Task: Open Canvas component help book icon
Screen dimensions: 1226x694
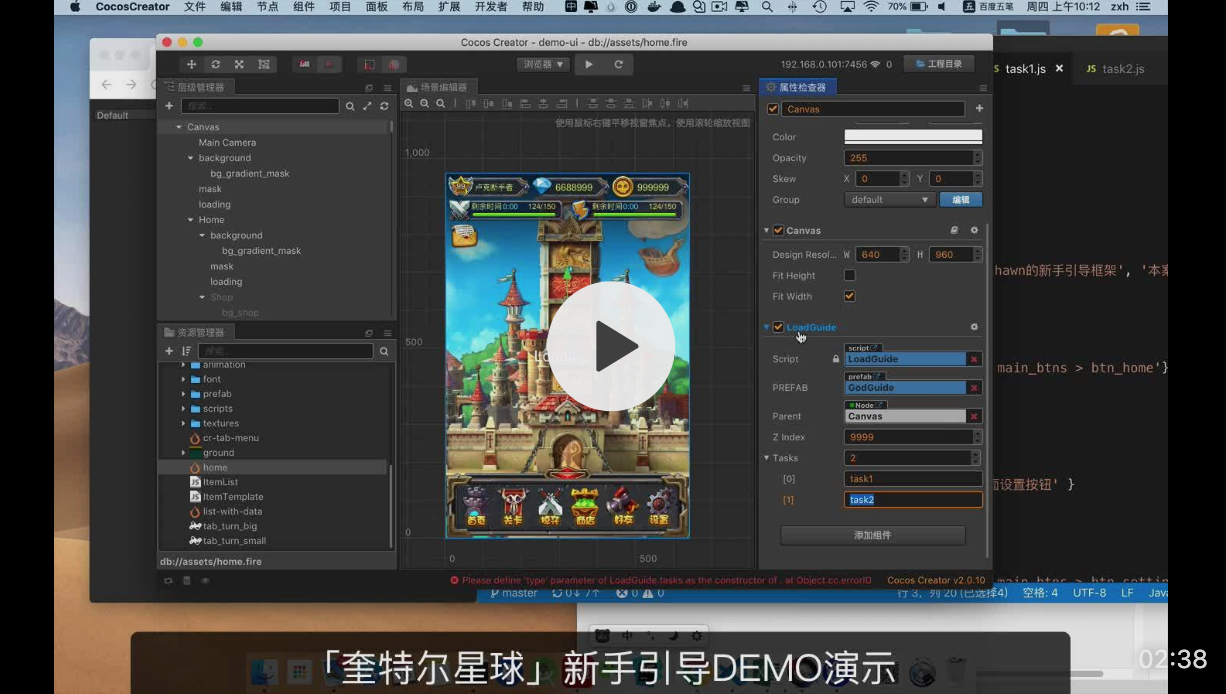Action: pyautogui.click(x=954, y=230)
